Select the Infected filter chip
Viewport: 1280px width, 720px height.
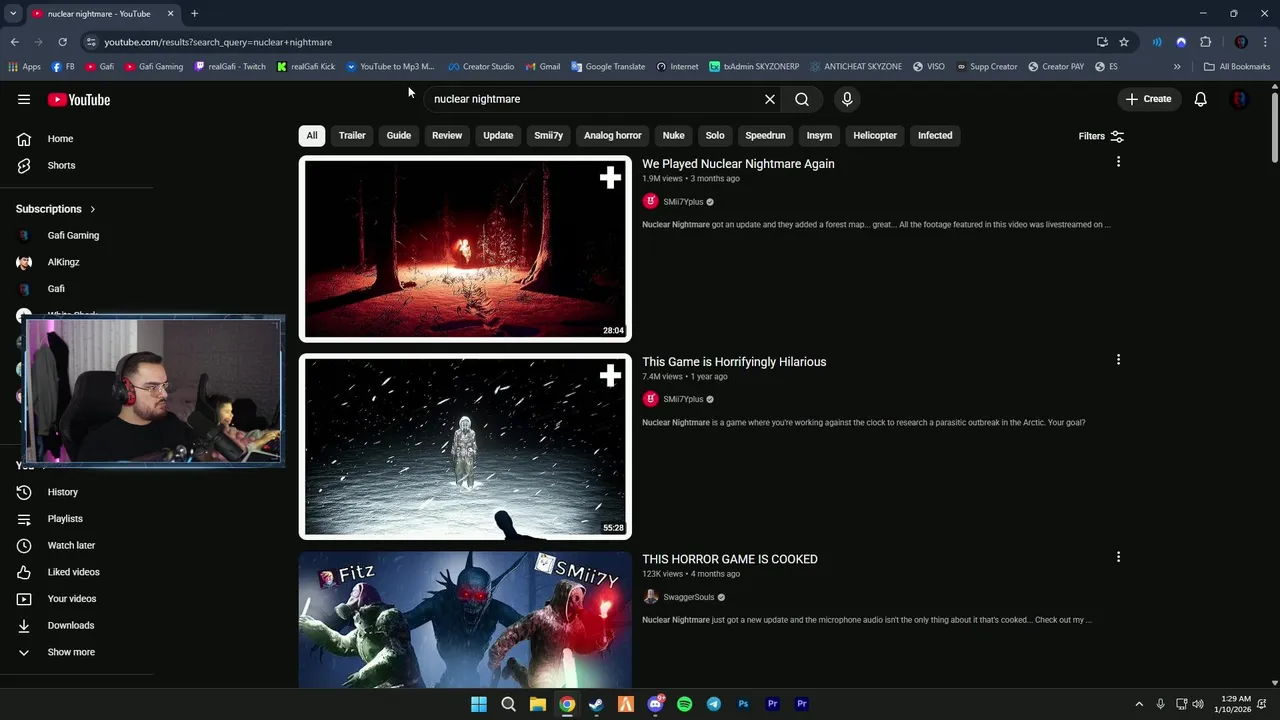tap(935, 136)
